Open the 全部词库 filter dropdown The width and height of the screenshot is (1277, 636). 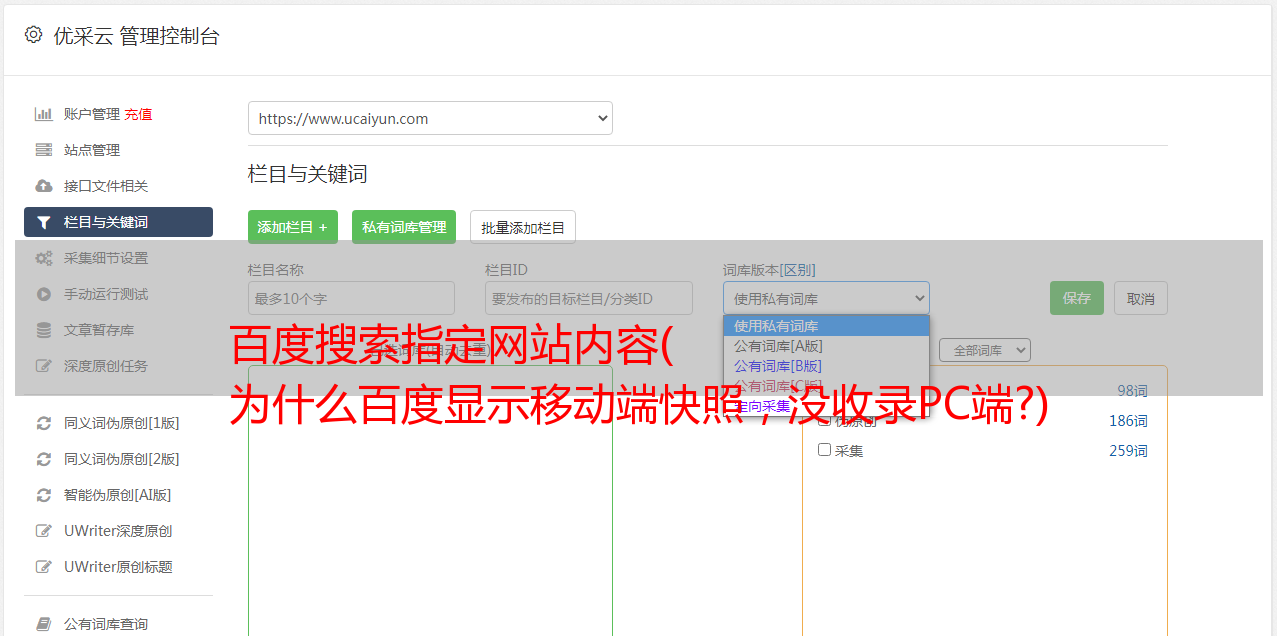[x=984, y=350]
